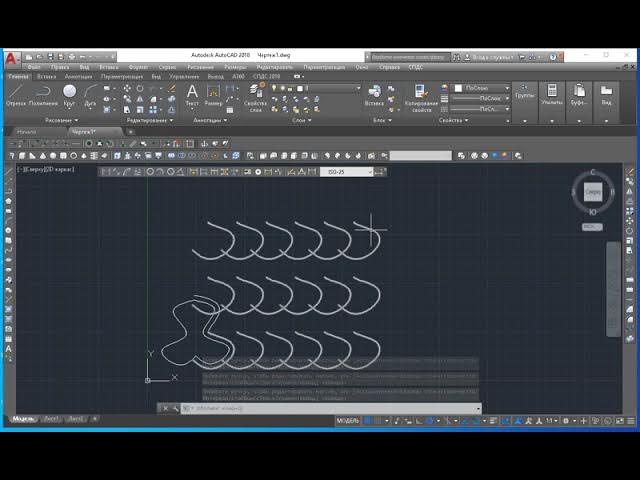Expand the Свойства panel
Screen dimensions: 640x480
click(453, 120)
